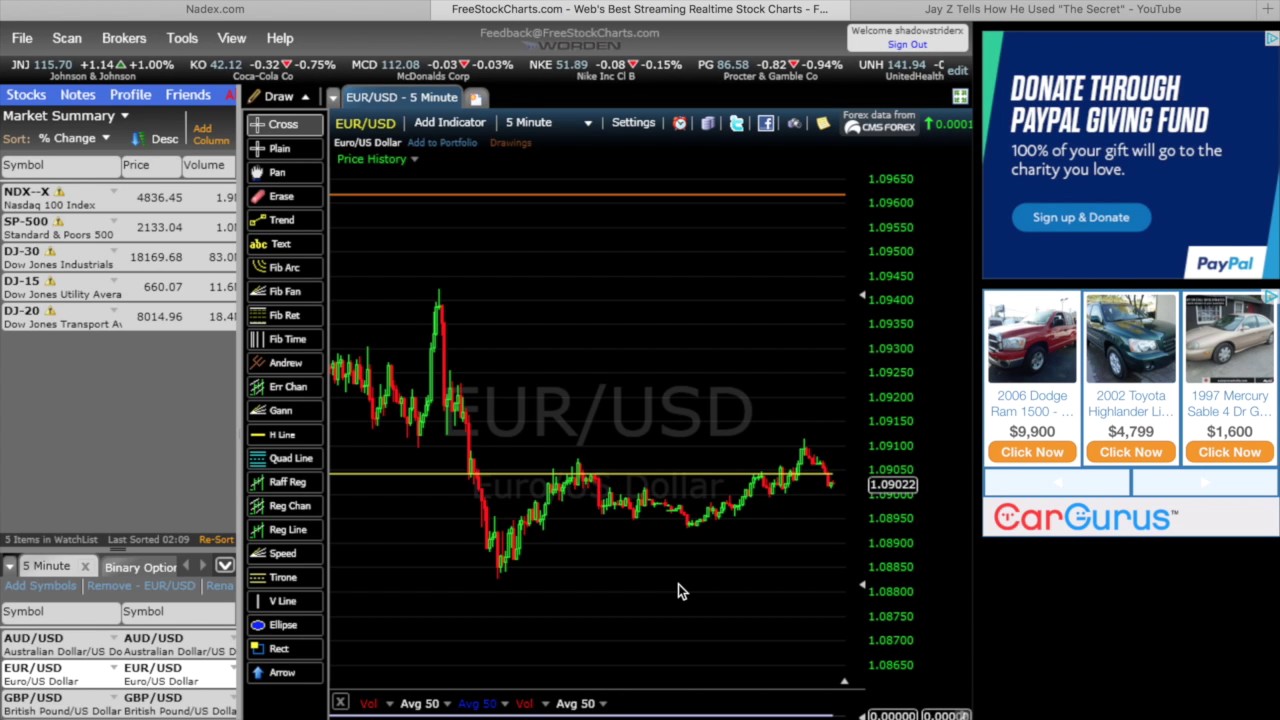Open the yellow sticky note icon
1280x720 pixels.
coord(823,123)
